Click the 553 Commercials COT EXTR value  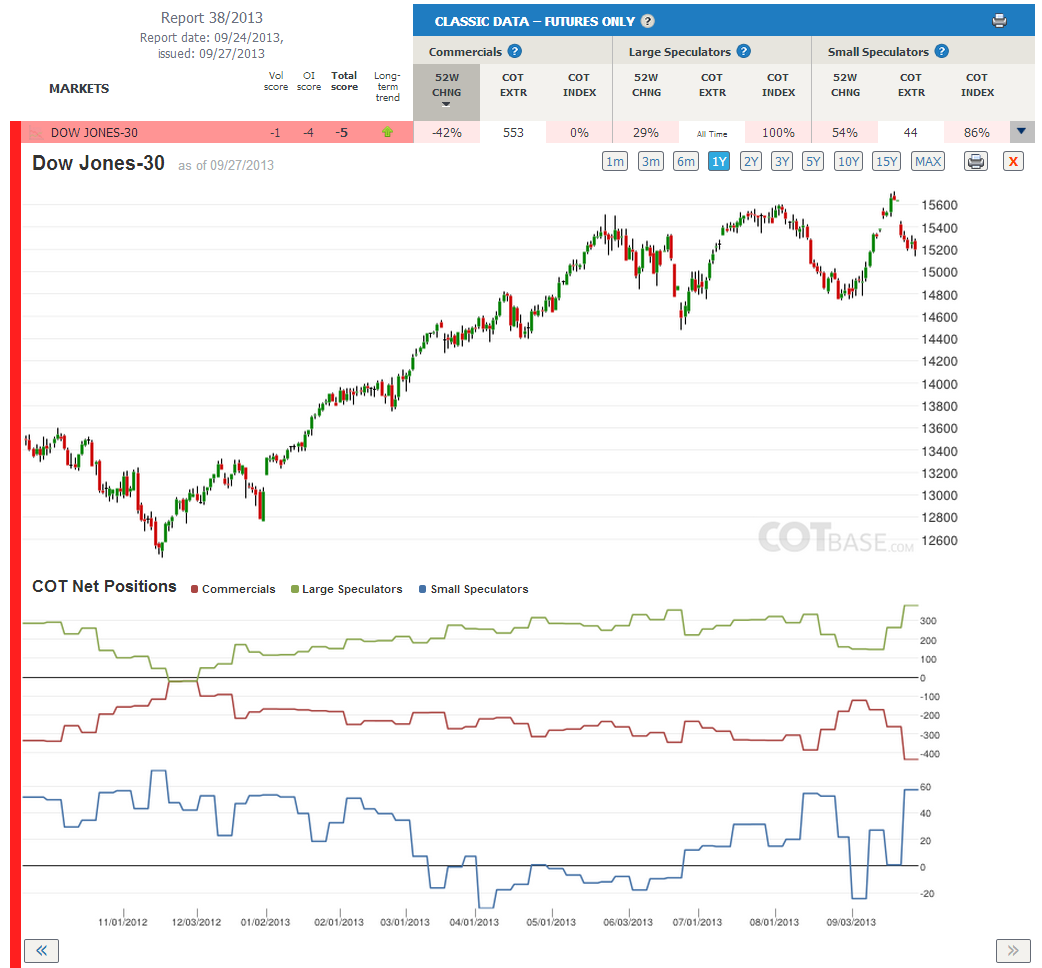(x=513, y=132)
